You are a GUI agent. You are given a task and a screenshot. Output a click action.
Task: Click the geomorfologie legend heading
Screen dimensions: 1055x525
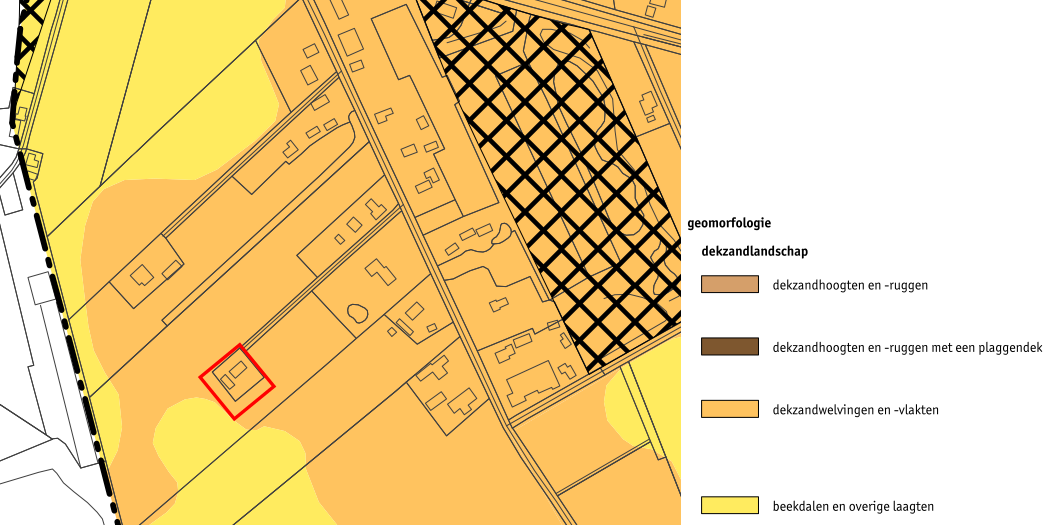pyautogui.click(x=729, y=223)
